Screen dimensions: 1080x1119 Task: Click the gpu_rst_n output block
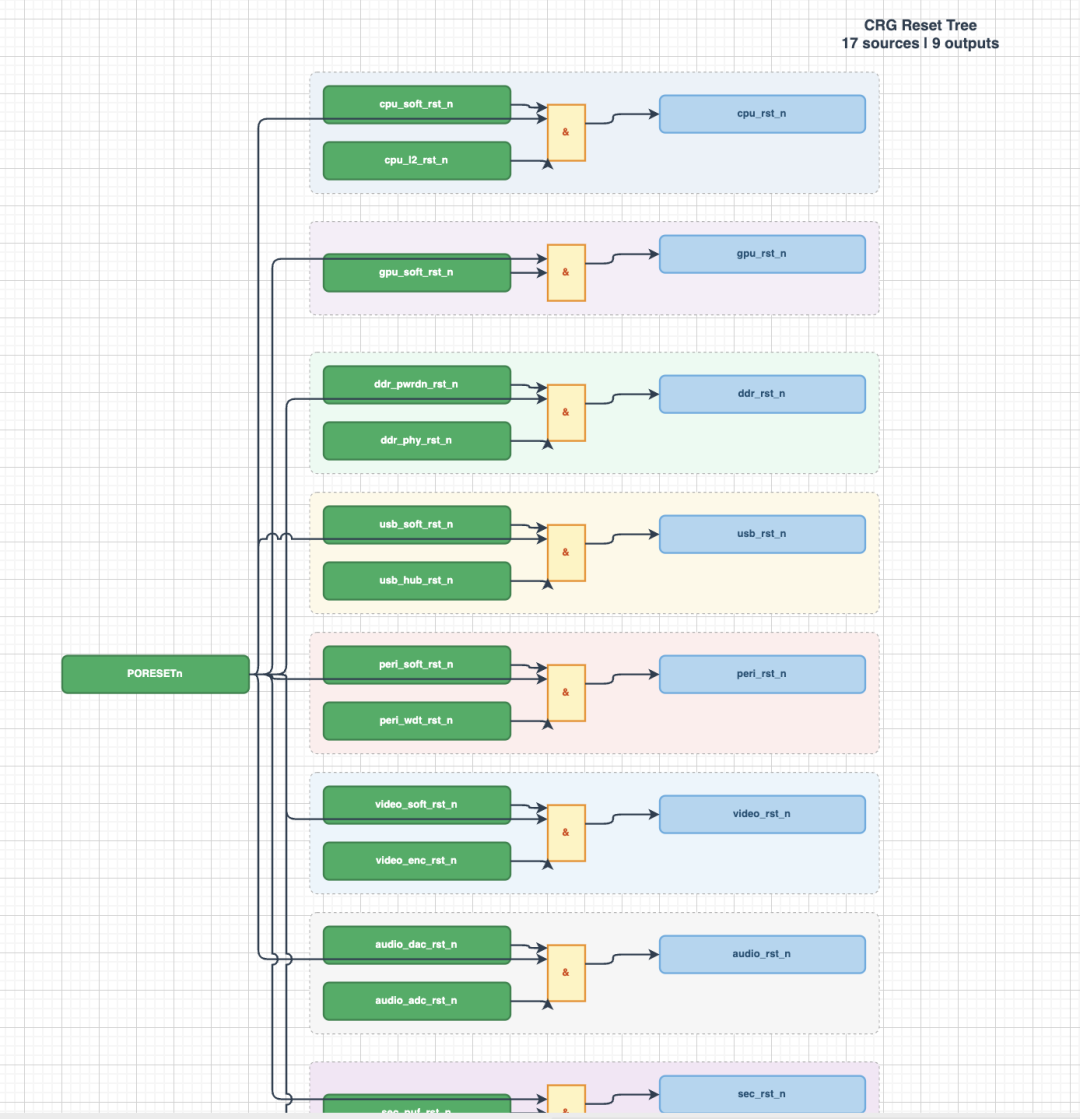762,254
